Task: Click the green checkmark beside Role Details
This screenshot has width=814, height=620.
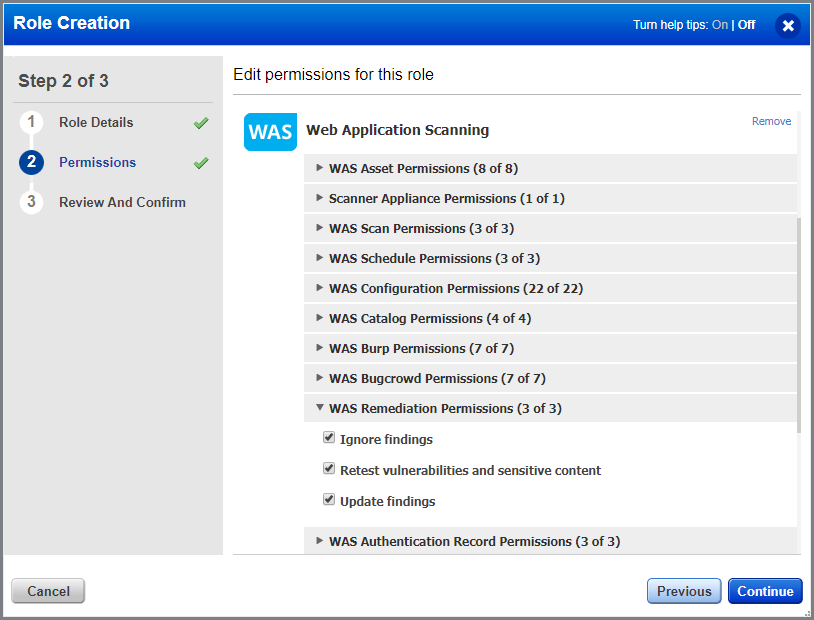Action: (x=200, y=122)
